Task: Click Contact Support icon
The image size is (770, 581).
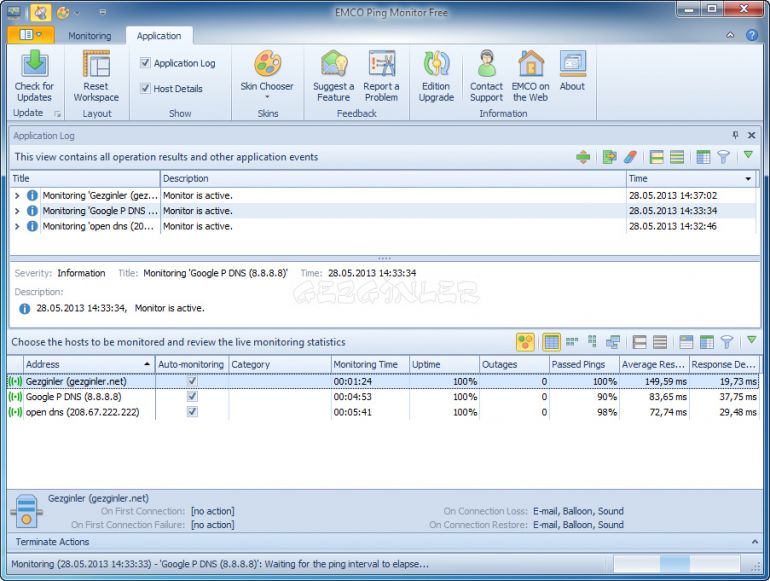Action: 487,64
